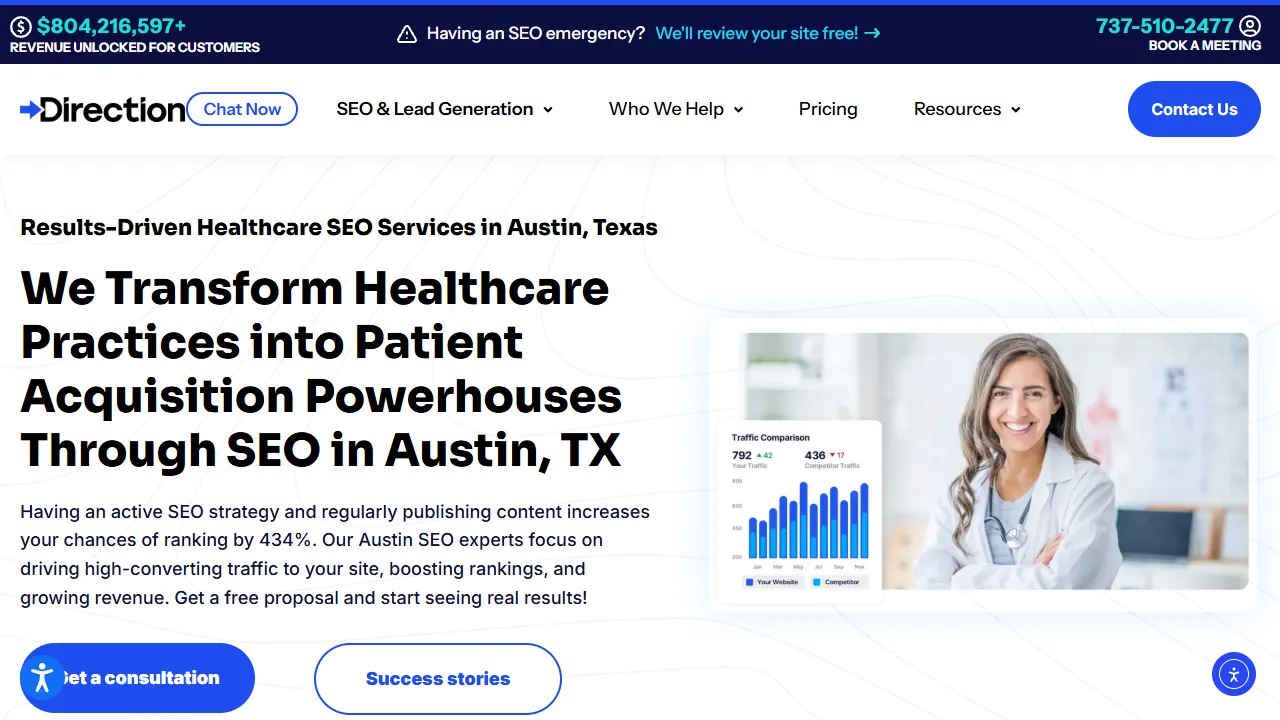Screen dimensions: 1280x720
Task: Click the arrow icon after 'review your site free'
Action: click(x=873, y=33)
